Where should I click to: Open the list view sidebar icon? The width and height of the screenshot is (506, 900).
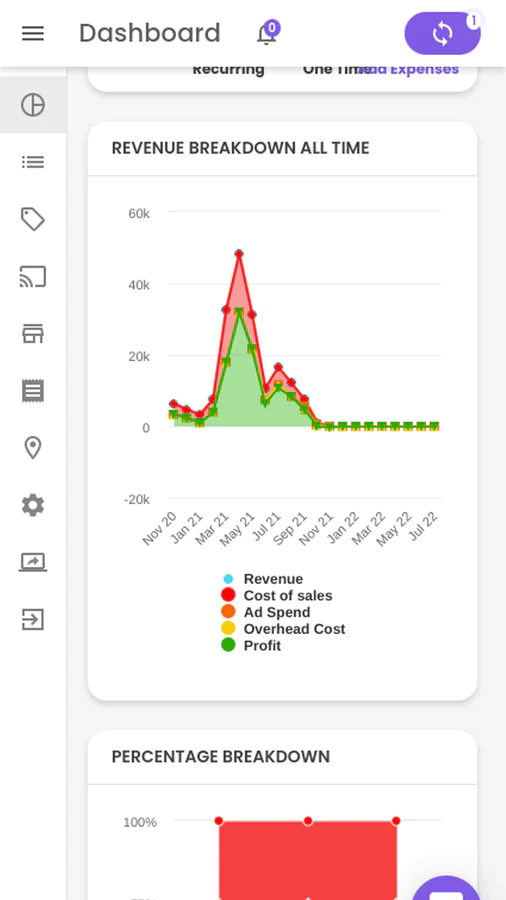tap(33, 162)
